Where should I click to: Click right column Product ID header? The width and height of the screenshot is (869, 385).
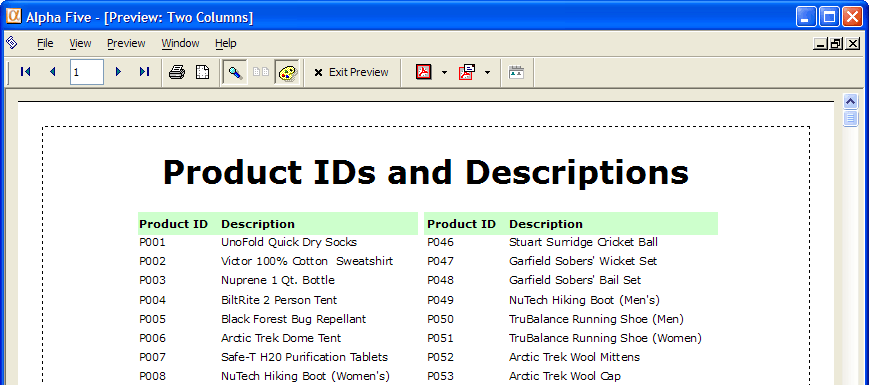click(x=461, y=224)
